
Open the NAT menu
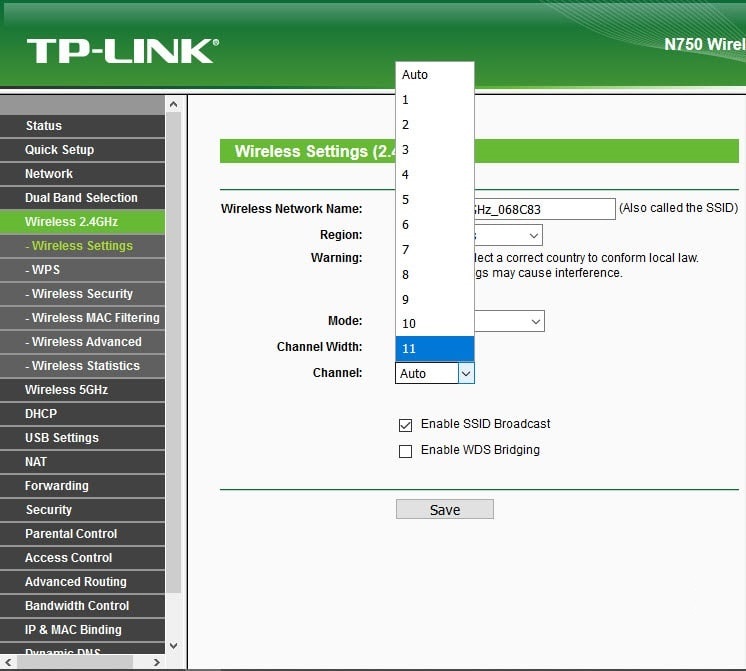[82, 462]
